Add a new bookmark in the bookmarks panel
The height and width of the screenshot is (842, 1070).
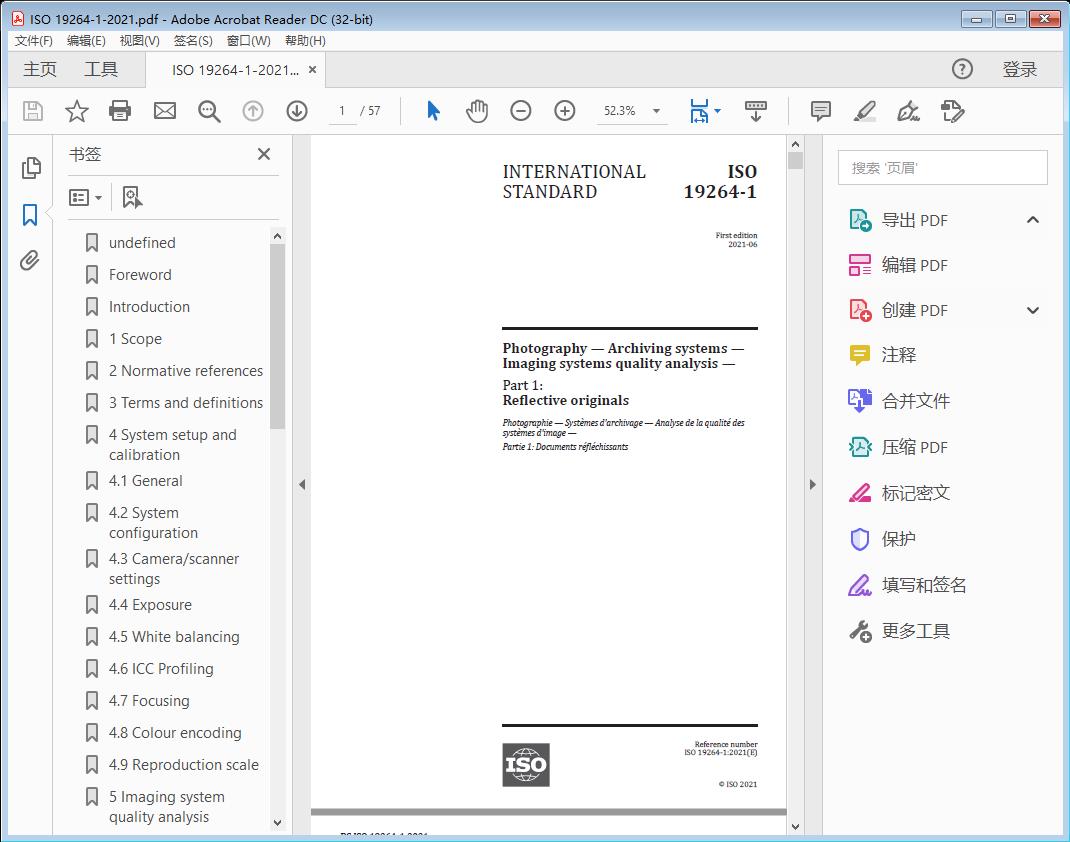132,197
